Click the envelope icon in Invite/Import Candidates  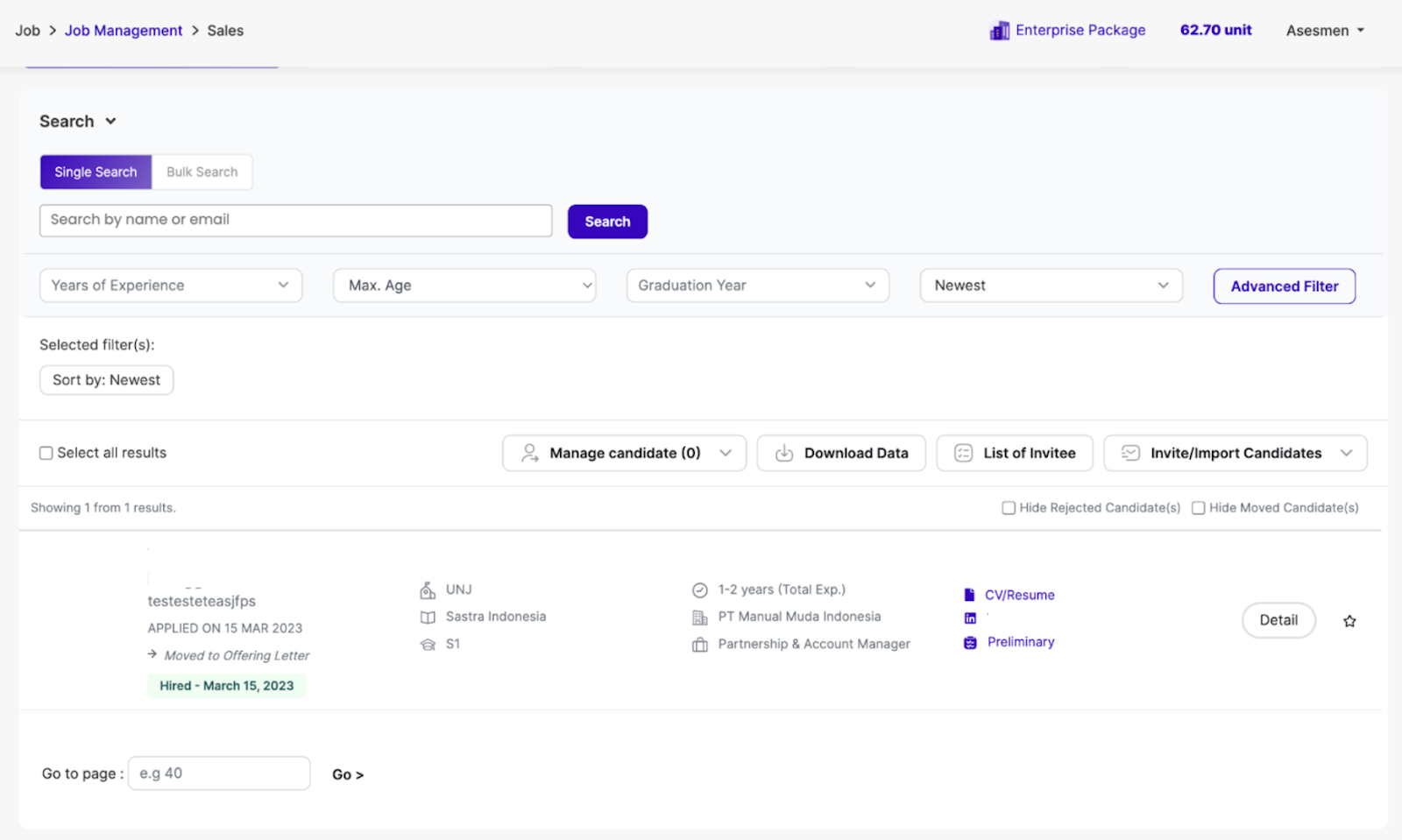coord(1130,453)
